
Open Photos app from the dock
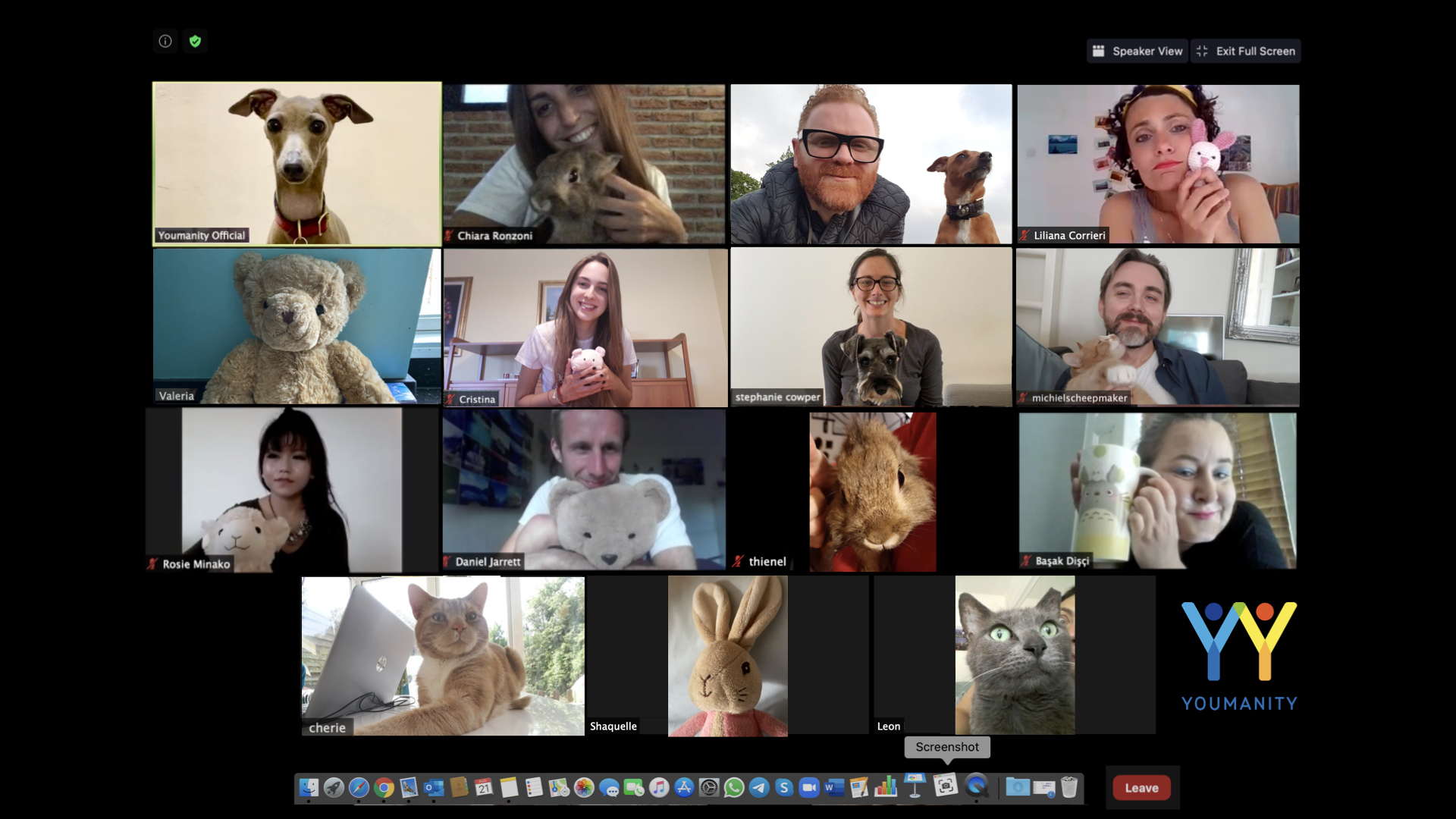(584, 788)
